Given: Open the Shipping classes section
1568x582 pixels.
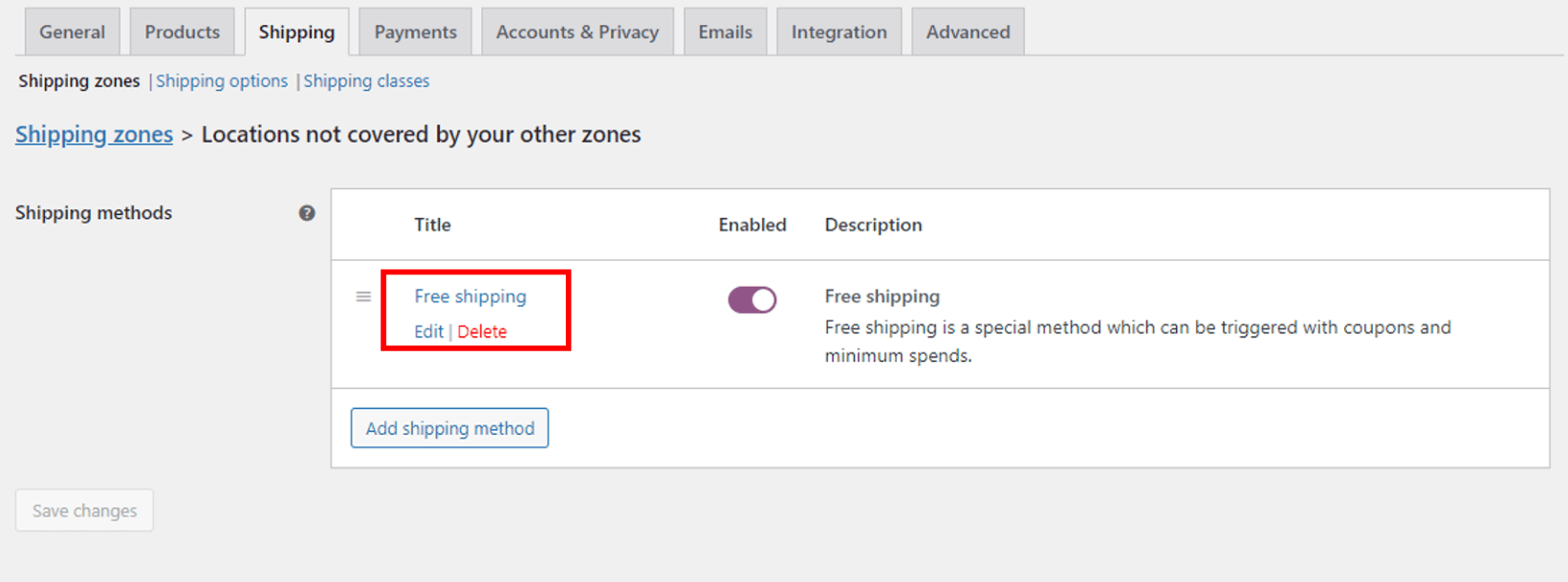Looking at the screenshot, I should [366, 81].
